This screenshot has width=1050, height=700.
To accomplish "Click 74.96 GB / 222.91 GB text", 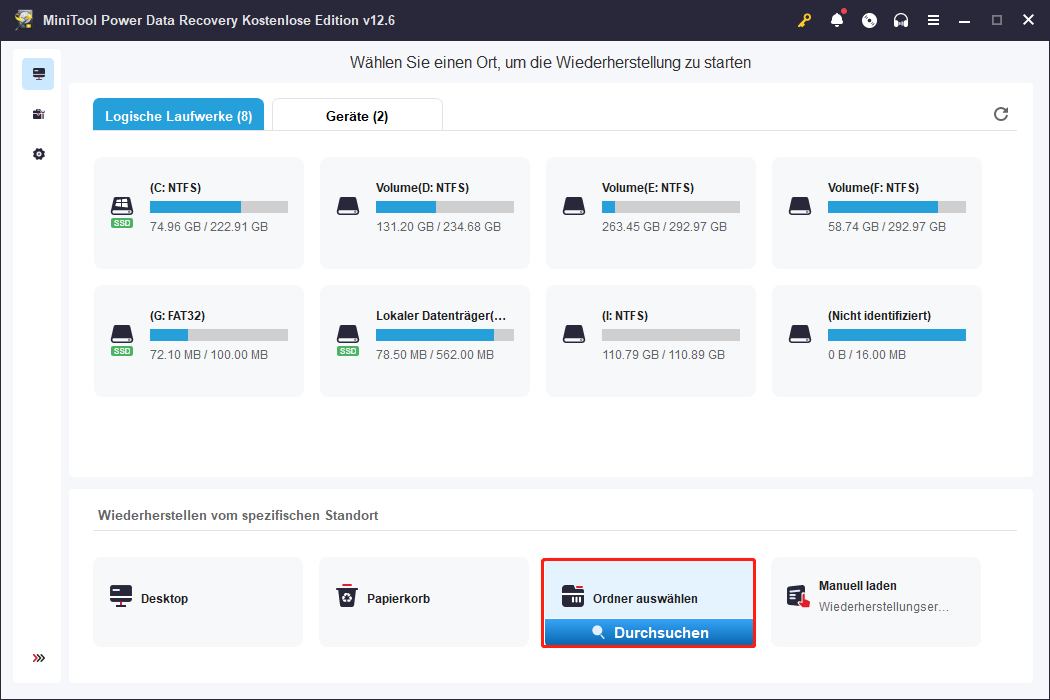I will (209, 226).
